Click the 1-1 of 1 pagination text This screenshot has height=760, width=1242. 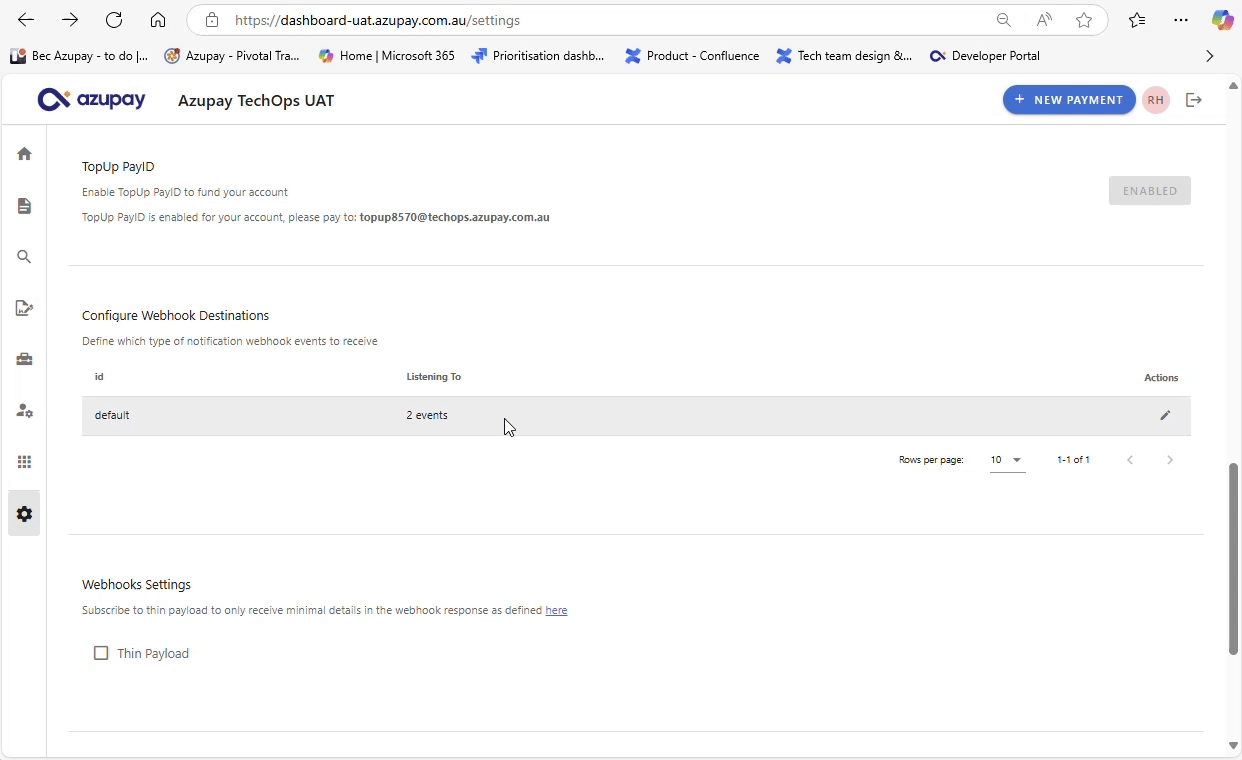(x=1073, y=460)
